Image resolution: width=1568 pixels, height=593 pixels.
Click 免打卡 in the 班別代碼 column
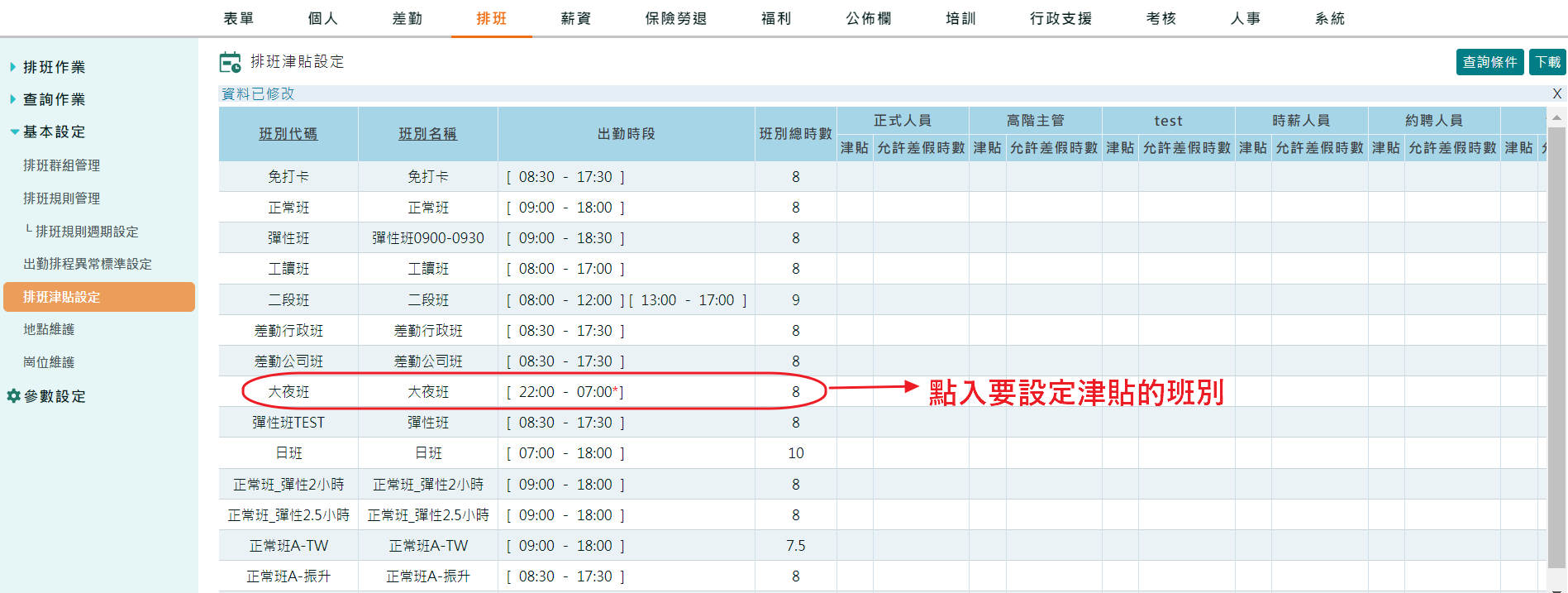pos(288,177)
